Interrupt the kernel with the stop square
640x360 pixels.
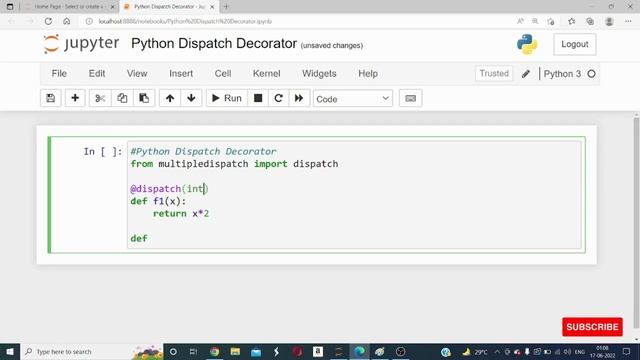[258, 98]
